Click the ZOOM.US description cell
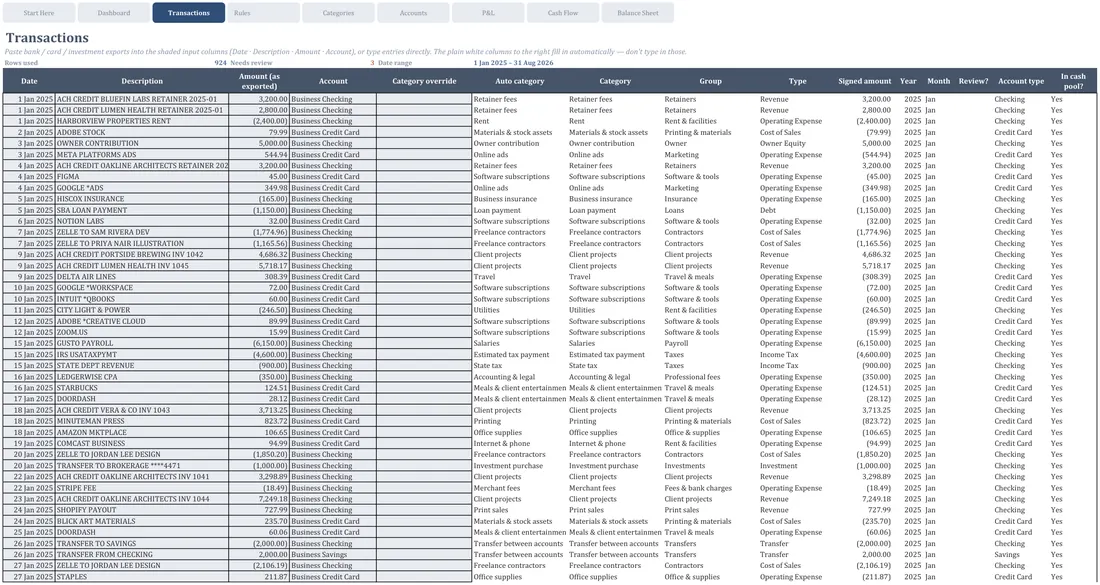1100x585 pixels. click(x=142, y=332)
